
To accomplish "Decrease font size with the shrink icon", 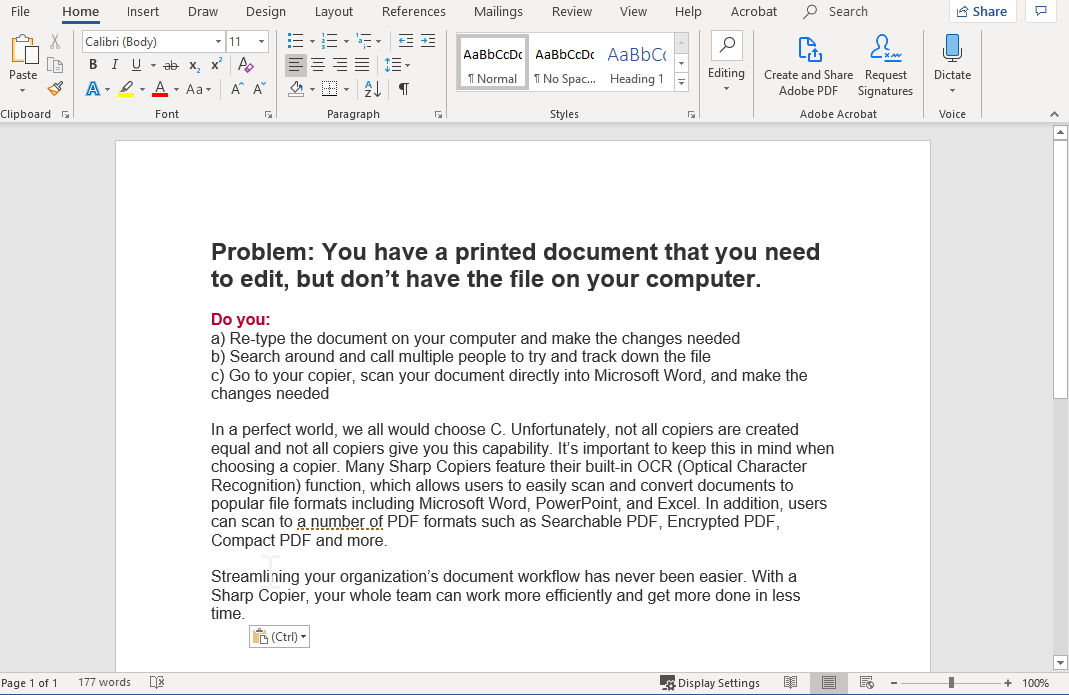I will pyautogui.click(x=259, y=89).
